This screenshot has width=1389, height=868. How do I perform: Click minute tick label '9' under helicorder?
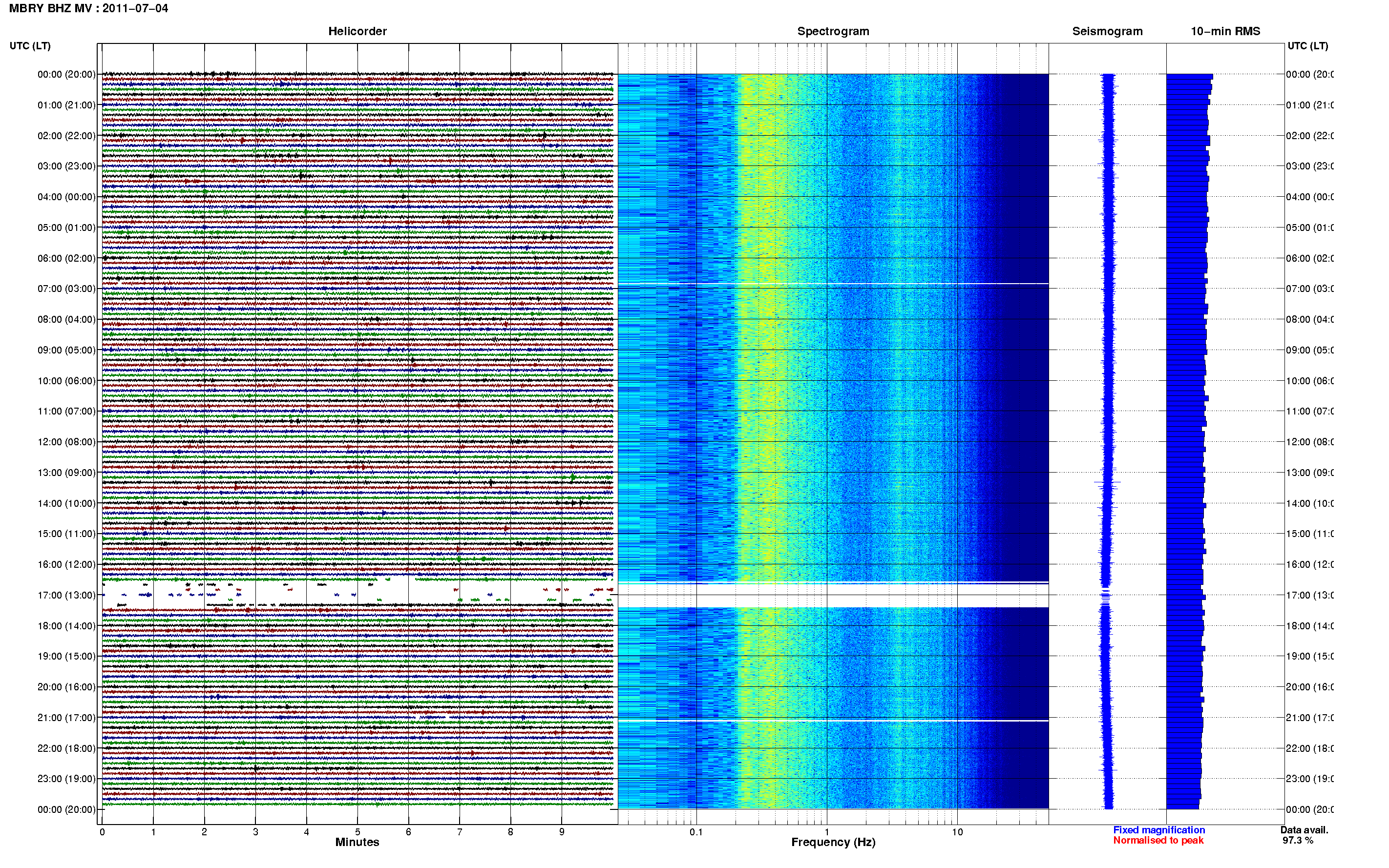[x=562, y=832]
